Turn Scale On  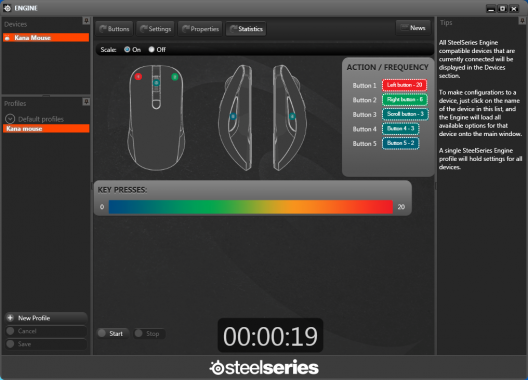(x=127, y=50)
